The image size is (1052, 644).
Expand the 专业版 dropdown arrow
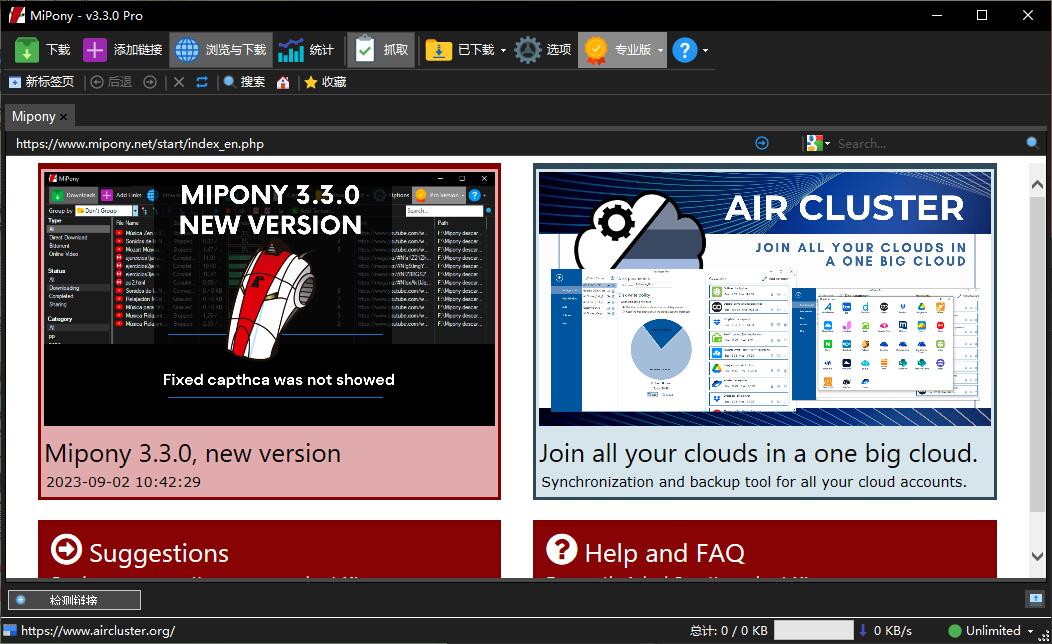pos(660,50)
